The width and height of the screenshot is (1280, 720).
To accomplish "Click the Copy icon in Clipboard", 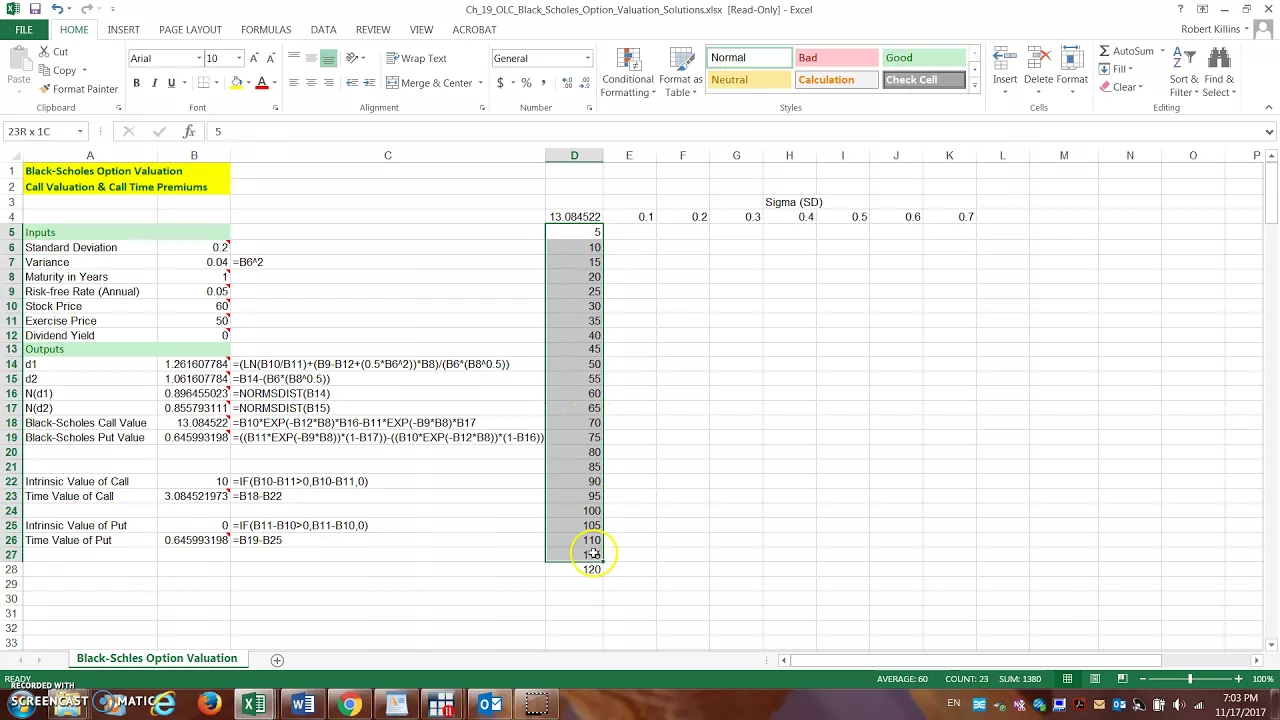I will [45, 70].
